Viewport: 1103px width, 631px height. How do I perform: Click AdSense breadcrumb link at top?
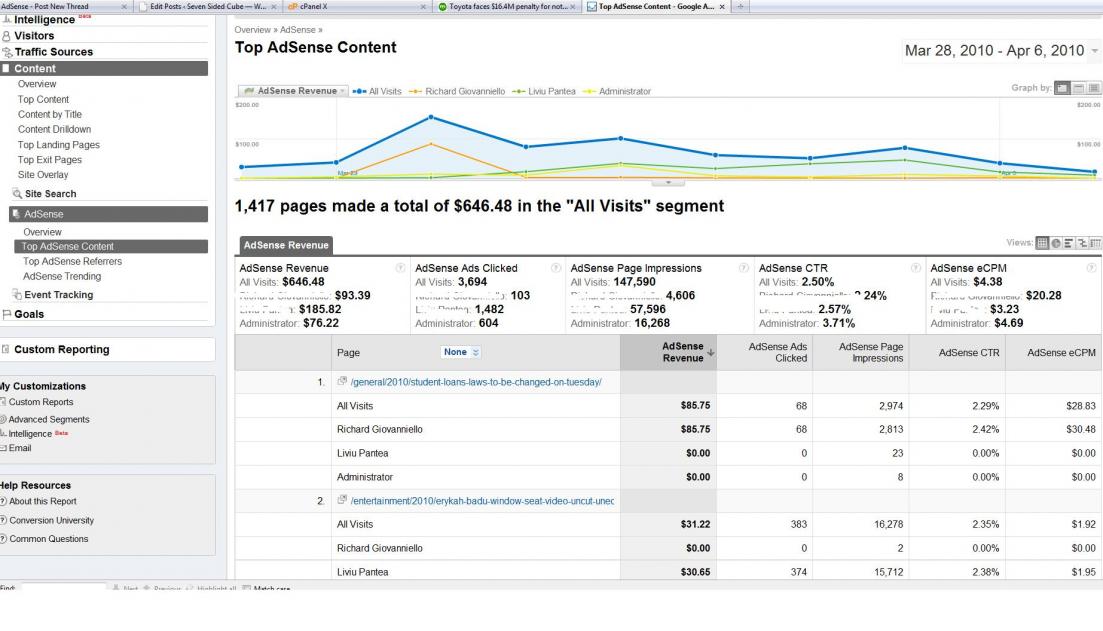(x=298, y=30)
